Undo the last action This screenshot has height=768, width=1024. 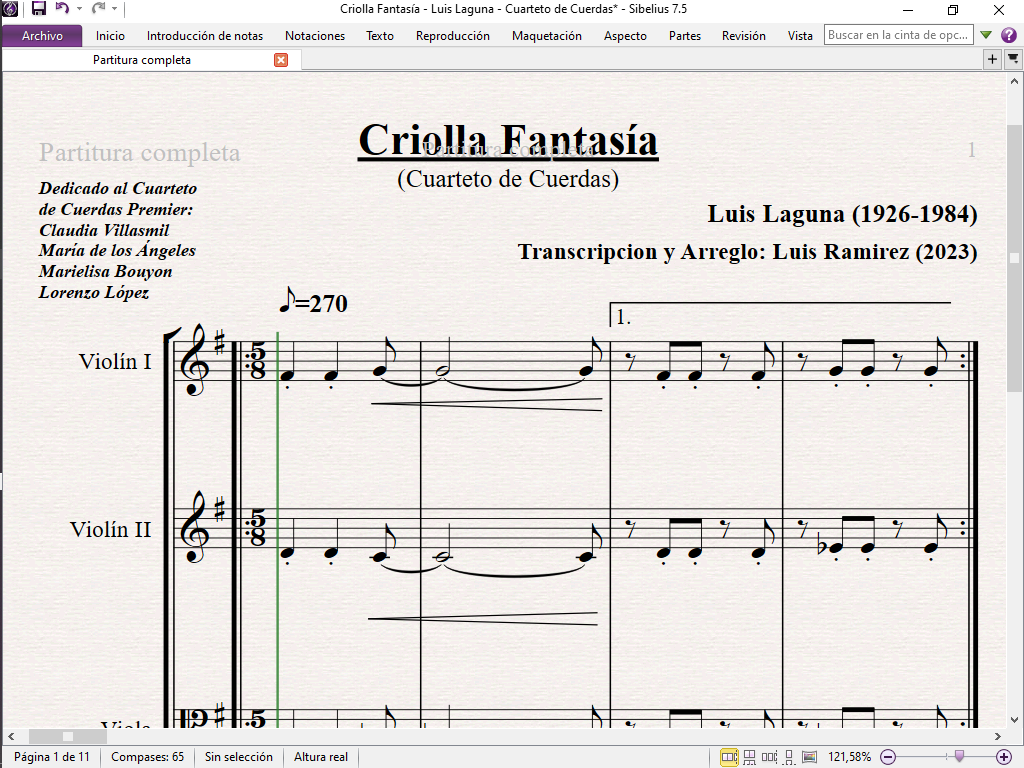[62, 8]
